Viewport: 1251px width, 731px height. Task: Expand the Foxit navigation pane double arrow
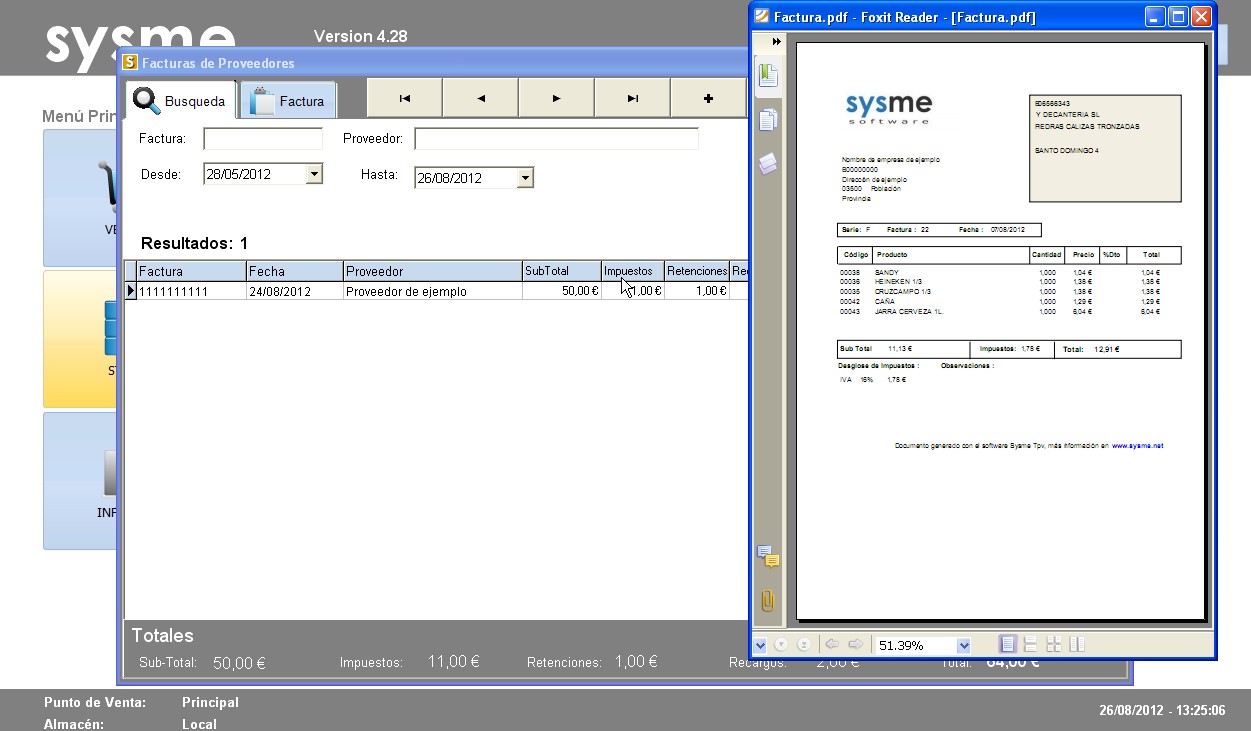tap(777, 42)
